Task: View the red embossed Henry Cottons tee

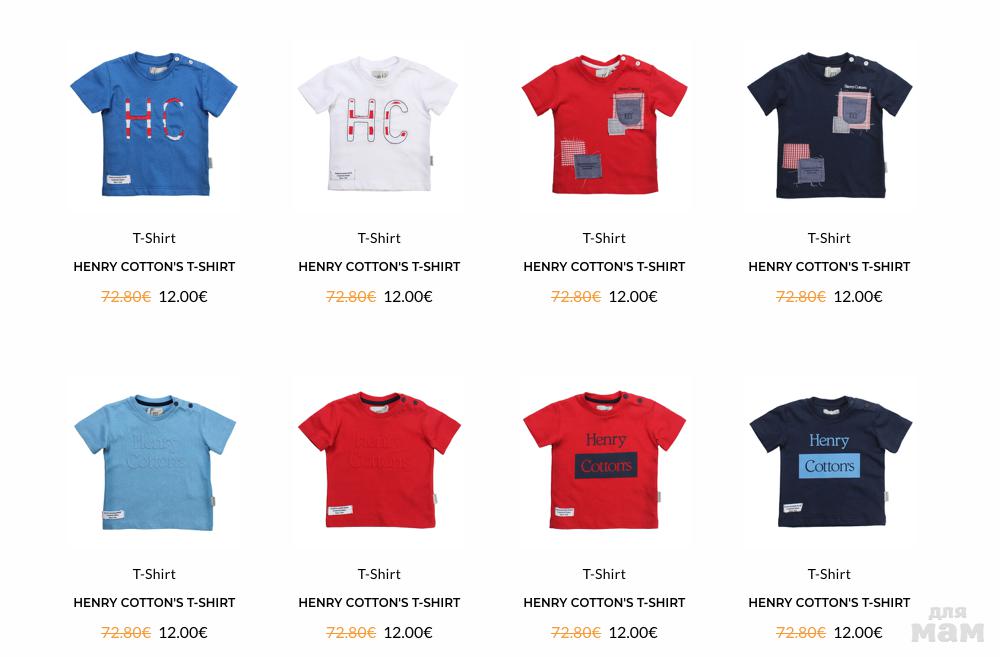Action: [379, 460]
